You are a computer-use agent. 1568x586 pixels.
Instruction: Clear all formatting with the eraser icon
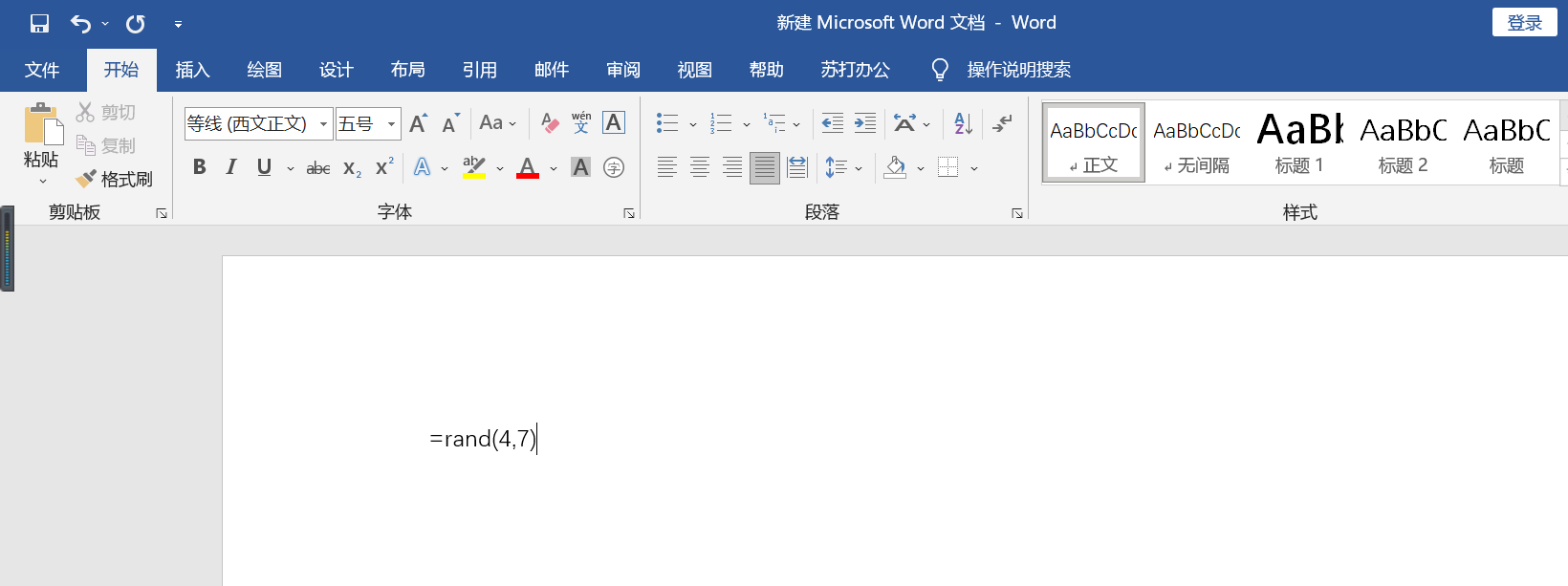(550, 123)
